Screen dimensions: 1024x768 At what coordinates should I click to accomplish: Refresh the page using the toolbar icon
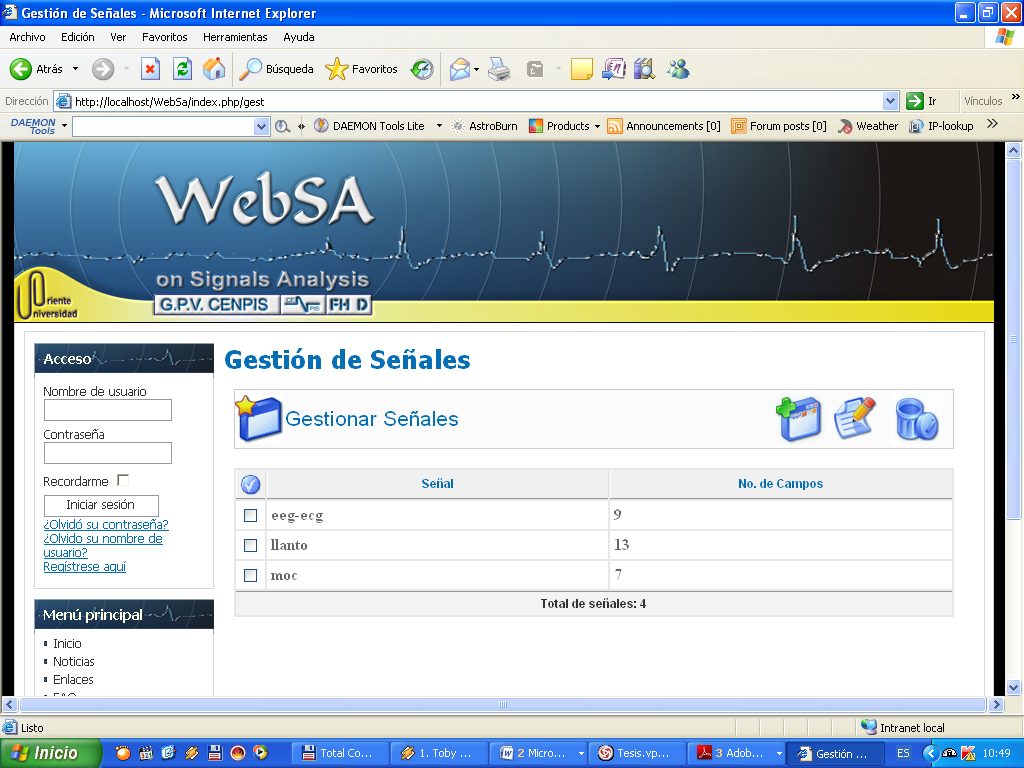coord(182,69)
